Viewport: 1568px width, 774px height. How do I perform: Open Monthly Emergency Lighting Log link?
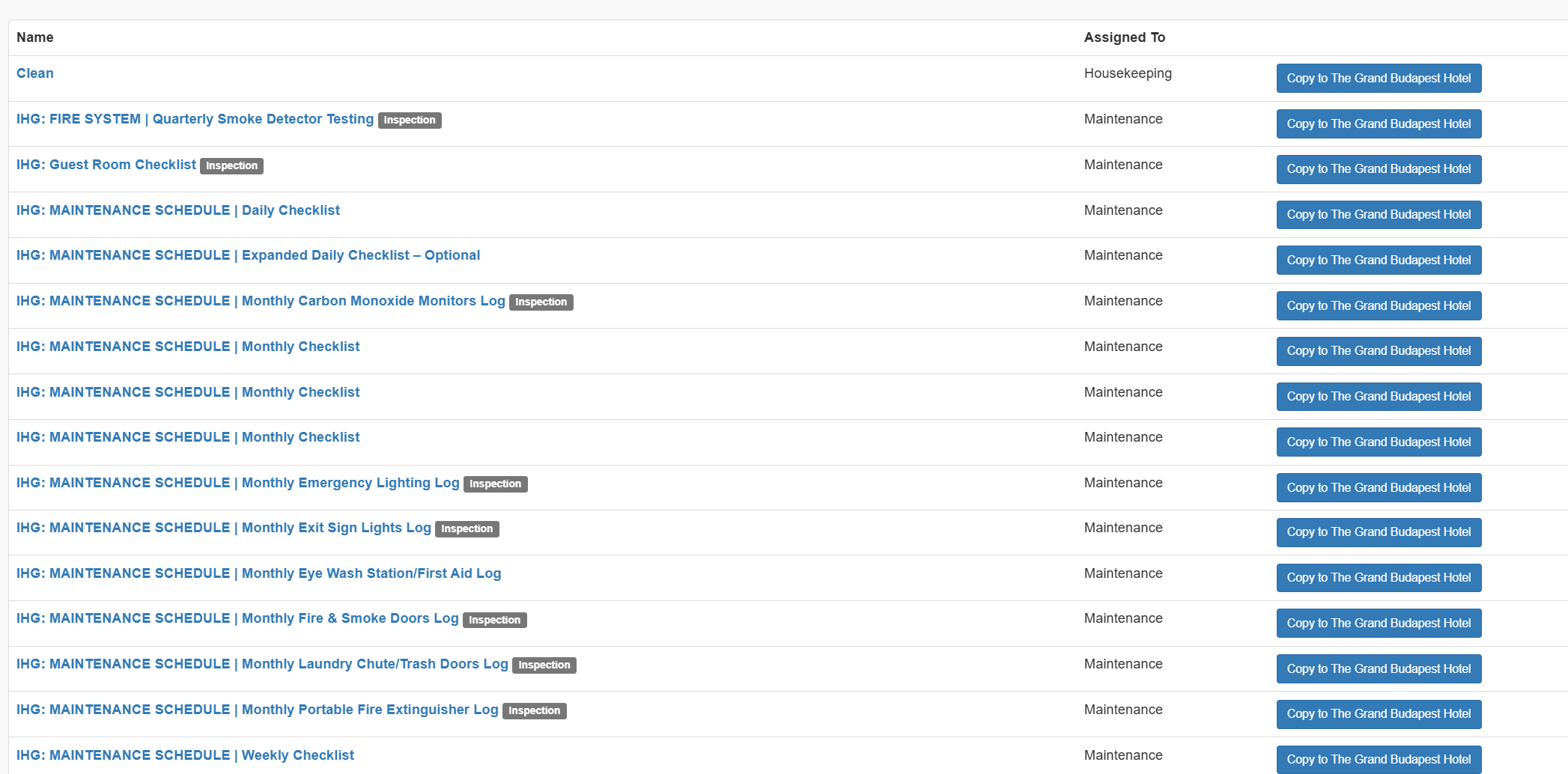[x=238, y=483]
